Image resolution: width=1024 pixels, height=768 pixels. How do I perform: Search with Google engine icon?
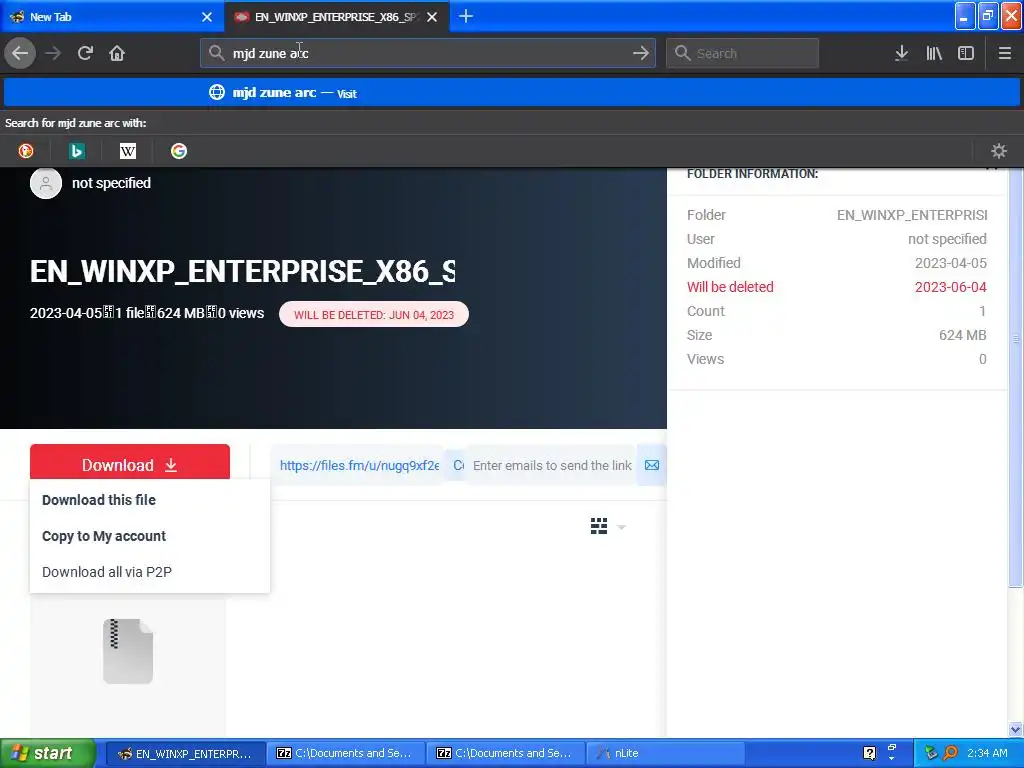click(x=179, y=151)
